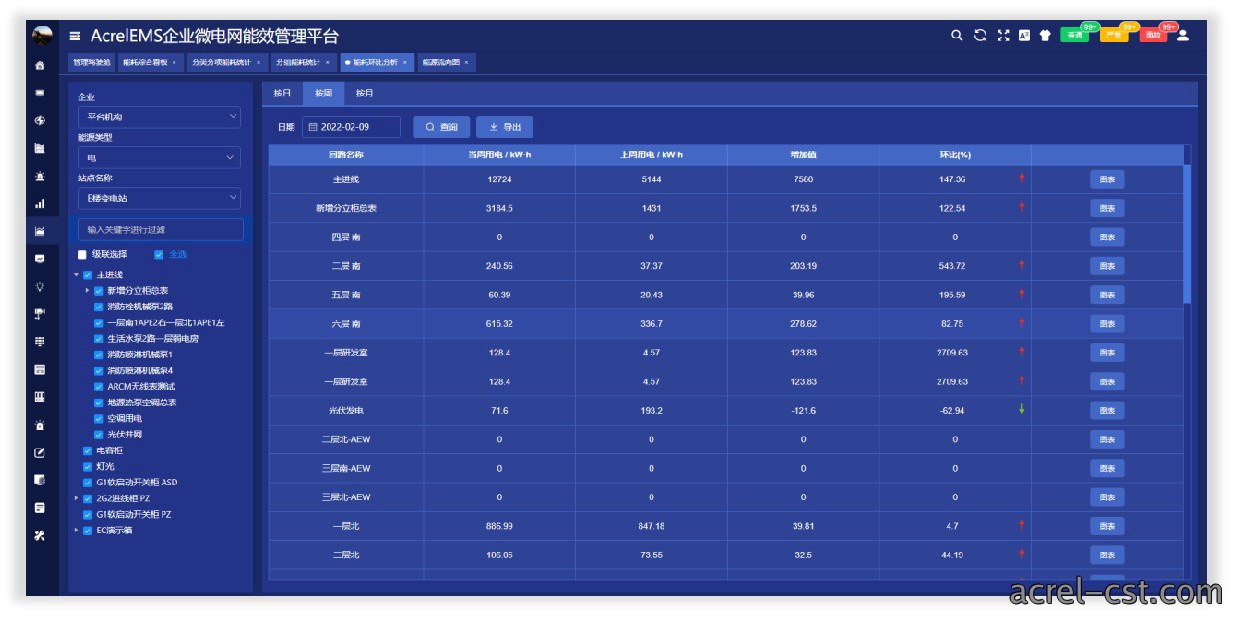The width and height of the screenshot is (1233, 617).
Task: Expand the 新增分立柜总表 tree node
Action: coord(88,290)
